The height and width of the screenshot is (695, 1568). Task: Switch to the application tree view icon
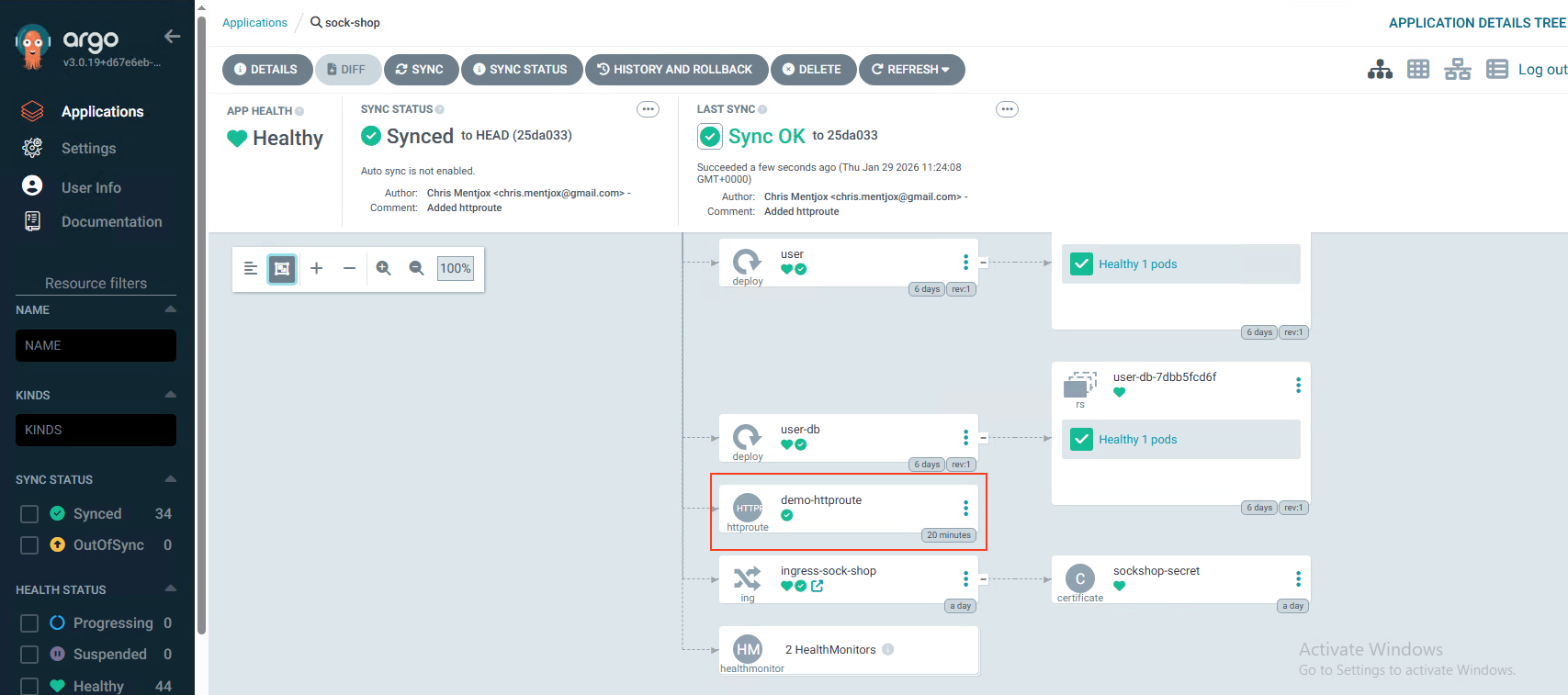(x=1379, y=70)
